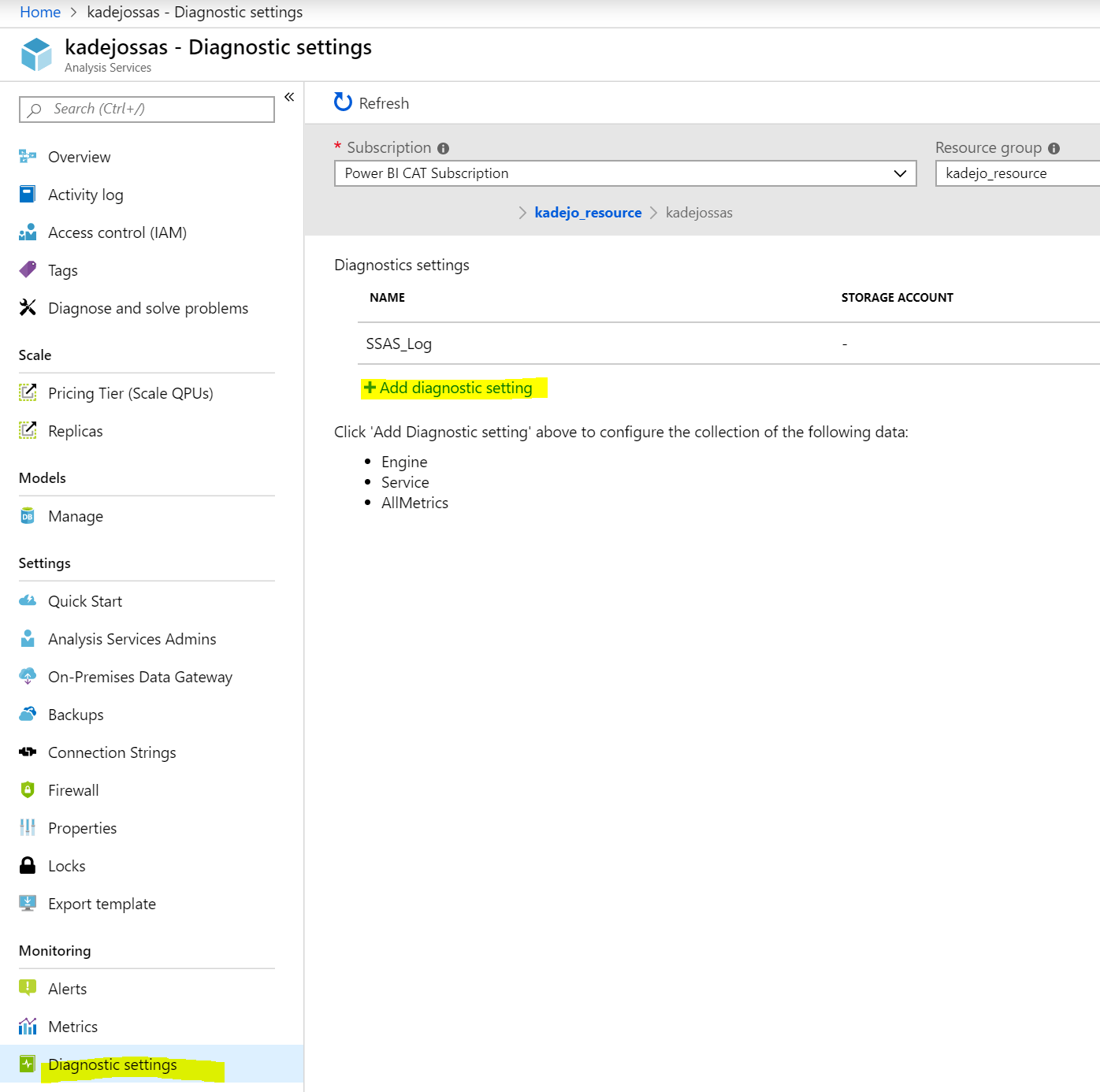Open the Resource group dropdown
The image size is (1100, 1092).
pos(1017,173)
